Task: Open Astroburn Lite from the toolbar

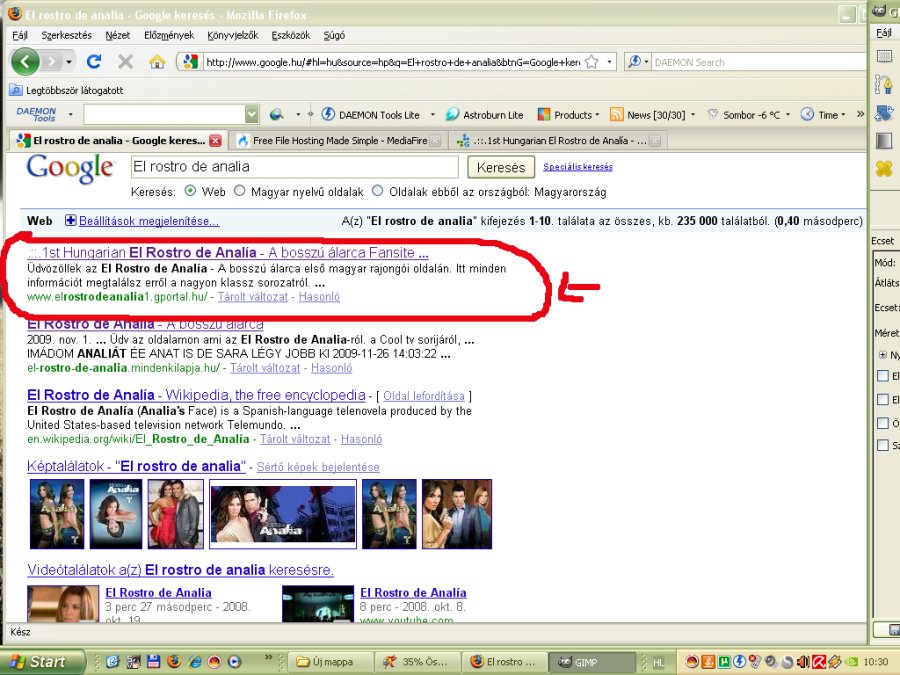Action: coord(484,115)
